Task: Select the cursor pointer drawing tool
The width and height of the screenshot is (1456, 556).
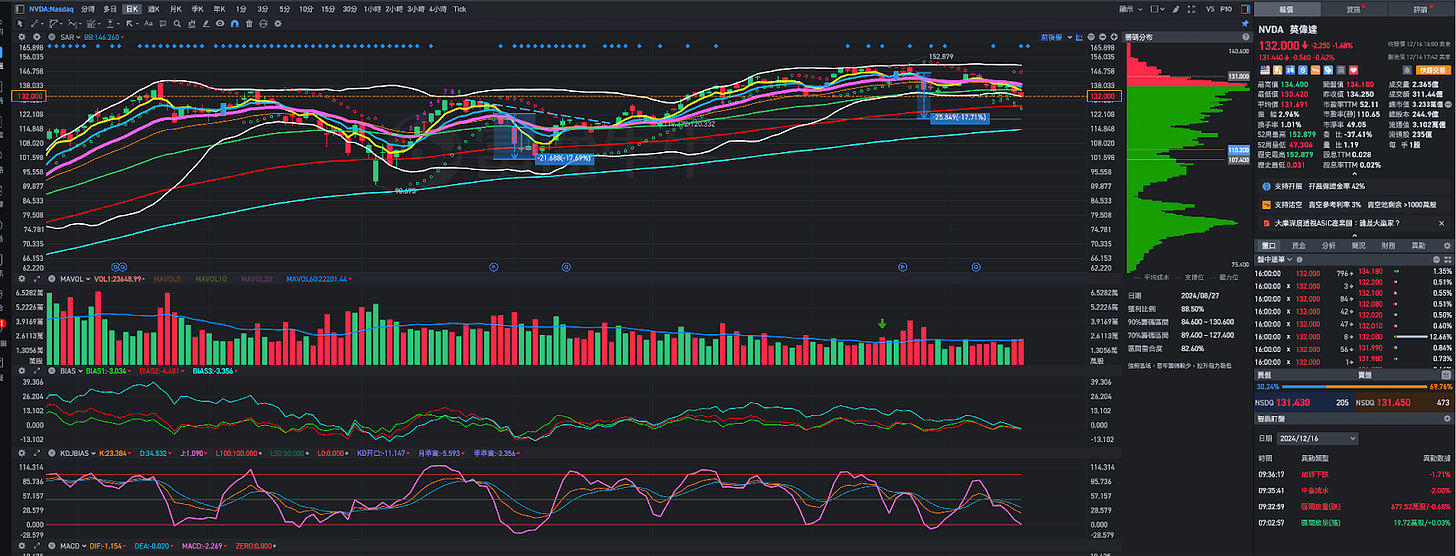Action: pos(19,24)
